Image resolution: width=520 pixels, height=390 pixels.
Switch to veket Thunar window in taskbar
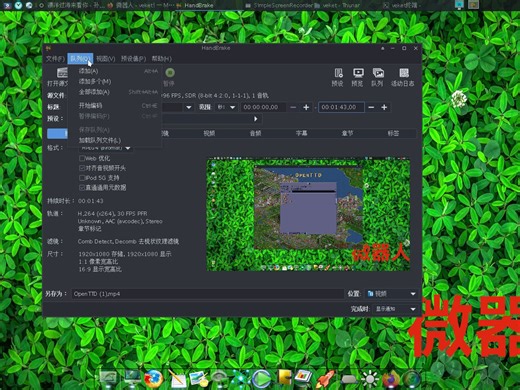[x=337, y=5]
